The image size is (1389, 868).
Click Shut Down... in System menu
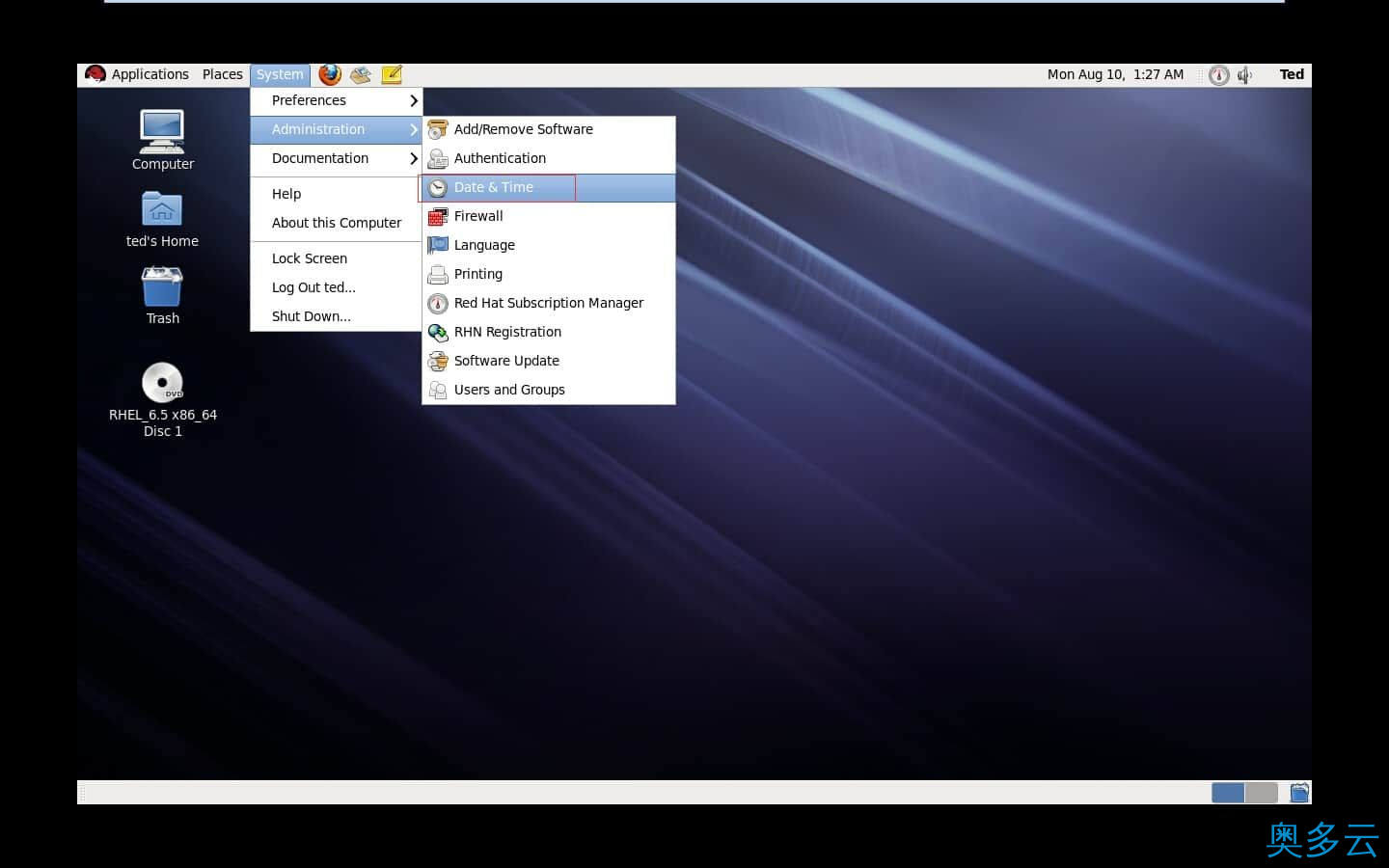pos(312,316)
